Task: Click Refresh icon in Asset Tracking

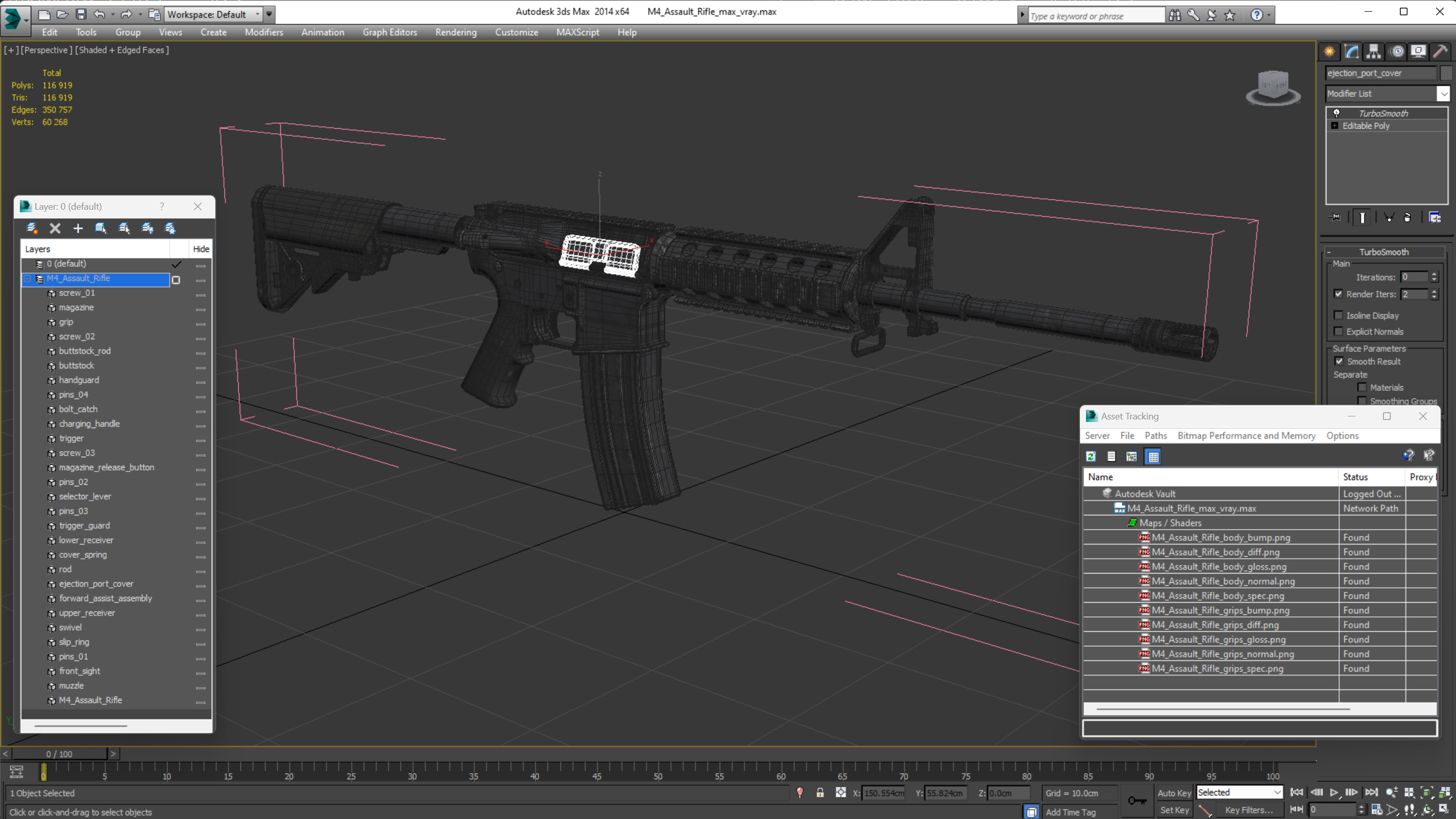Action: tap(1091, 456)
